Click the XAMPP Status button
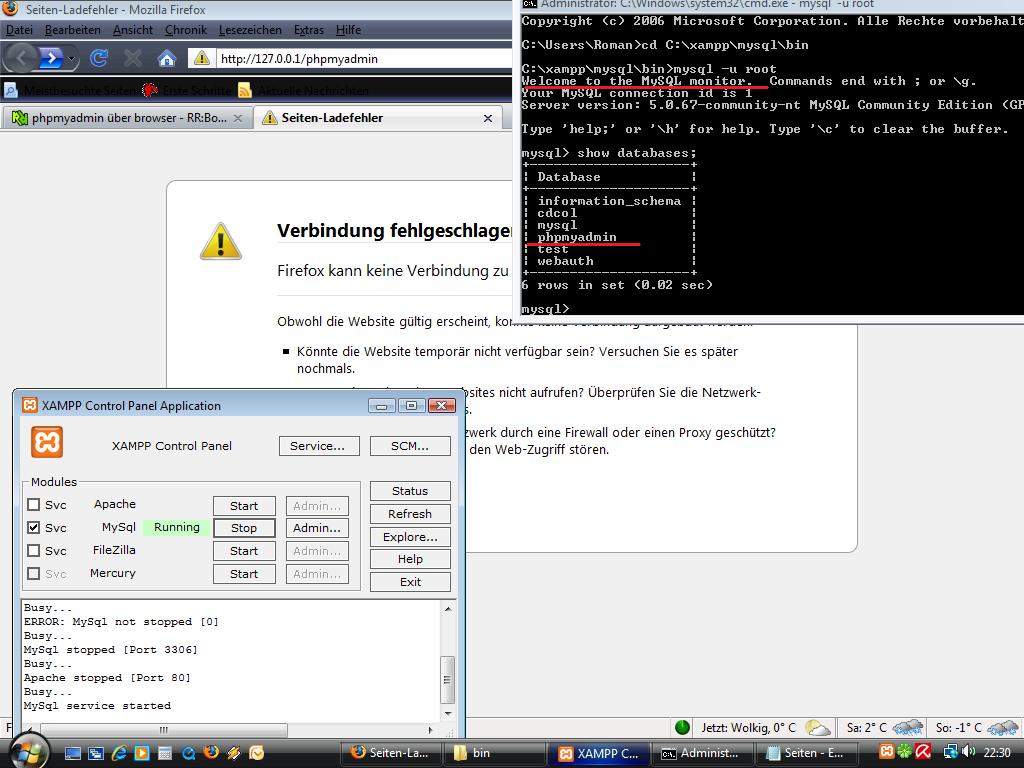Screen dimensions: 1024x768 pos(410,491)
